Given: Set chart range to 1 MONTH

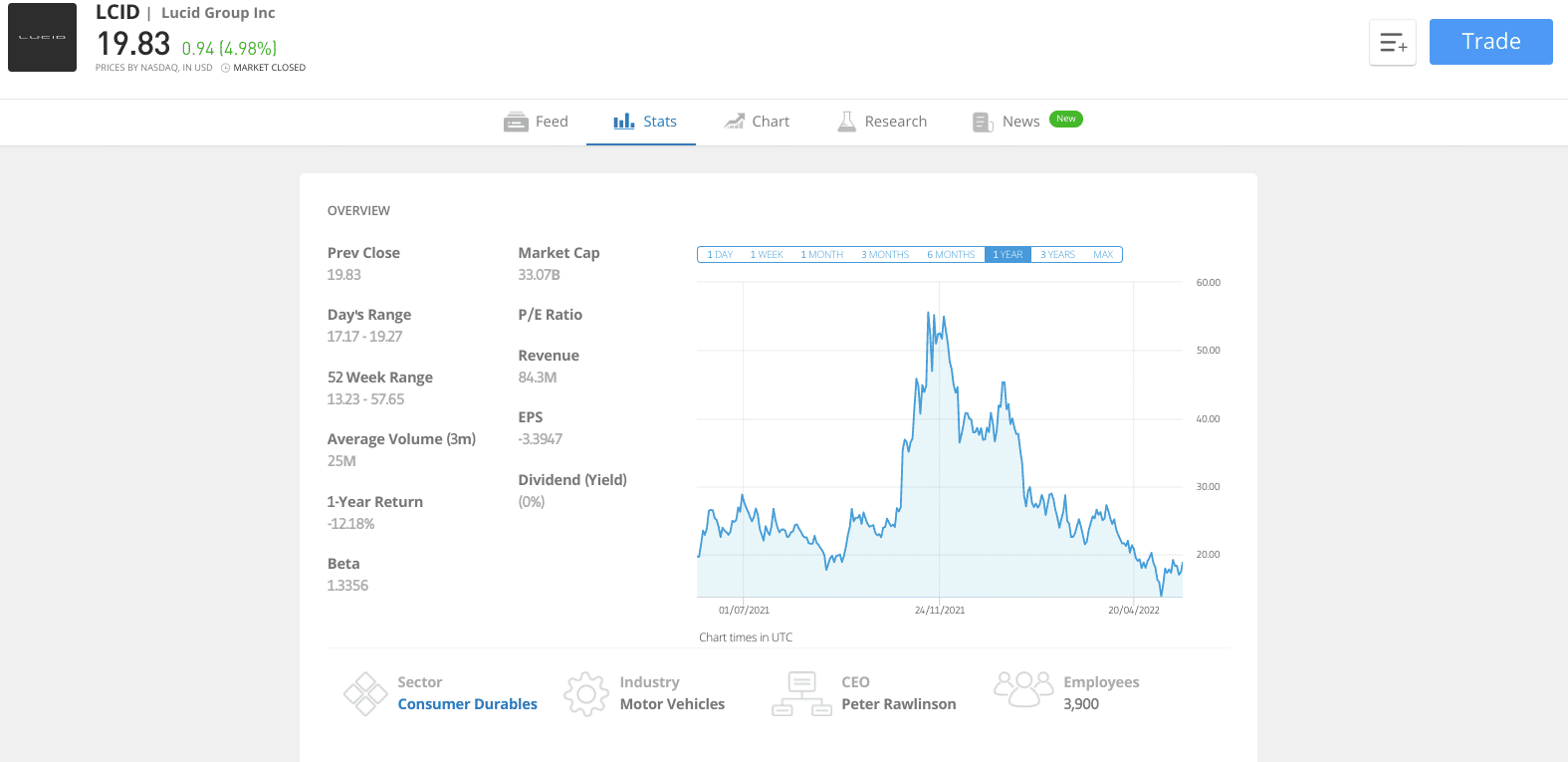Looking at the screenshot, I should pyautogui.click(x=822, y=255).
